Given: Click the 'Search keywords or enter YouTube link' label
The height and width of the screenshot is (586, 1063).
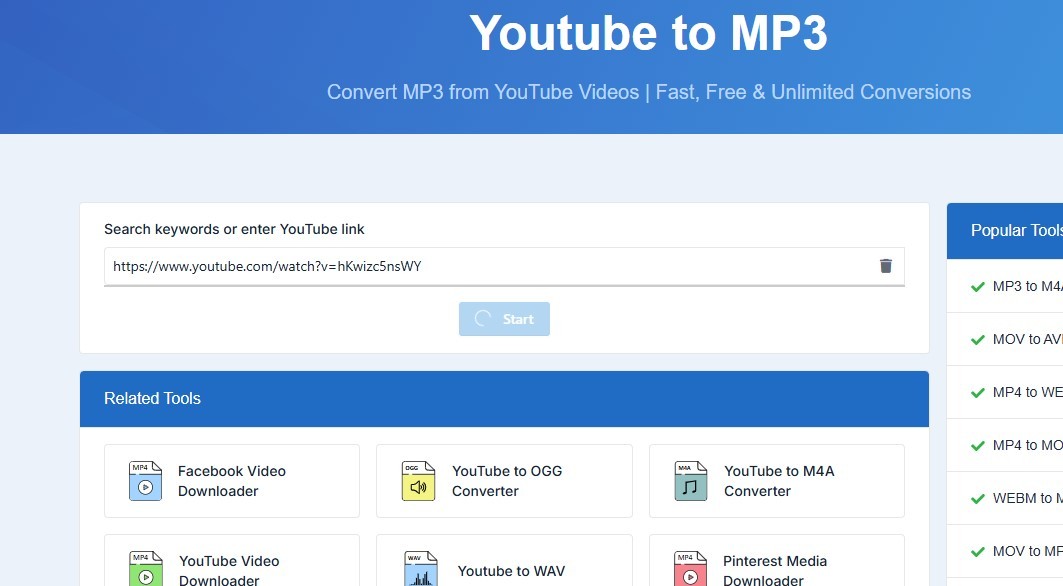Looking at the screenshot, I should click(x=234, y=229).
